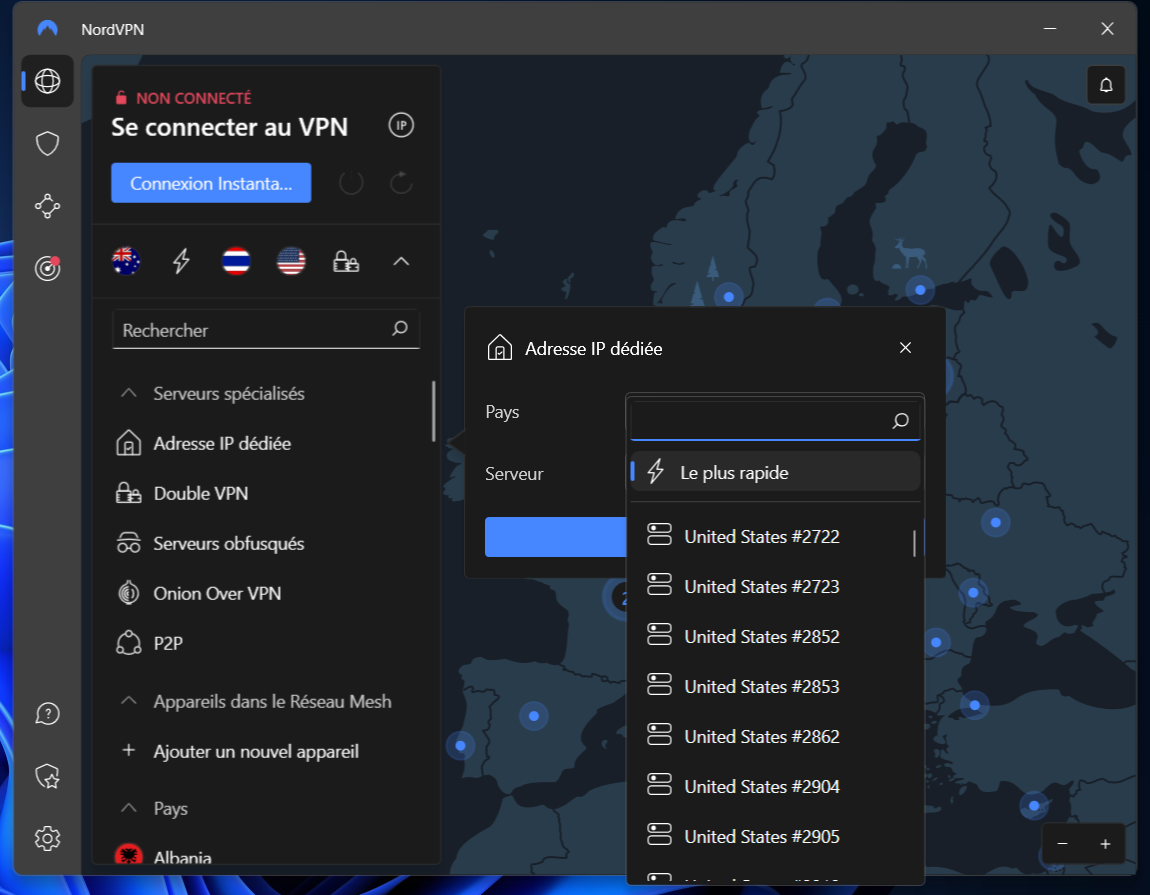The image size is (1150, 895).
Task: Open Threat Protection shield icon
Action: [48, 144]
